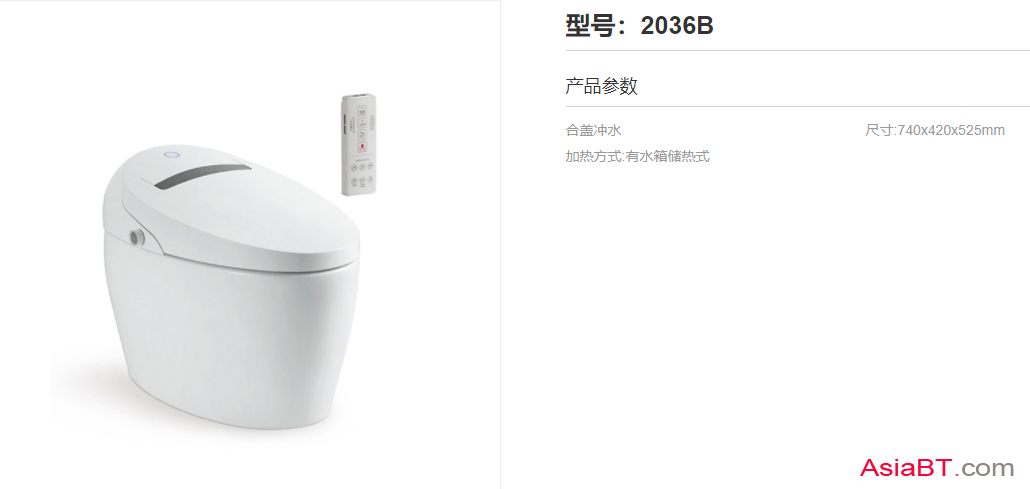
Task: Click the model title 型号:2036B
Action: click(x=639, y=26)
